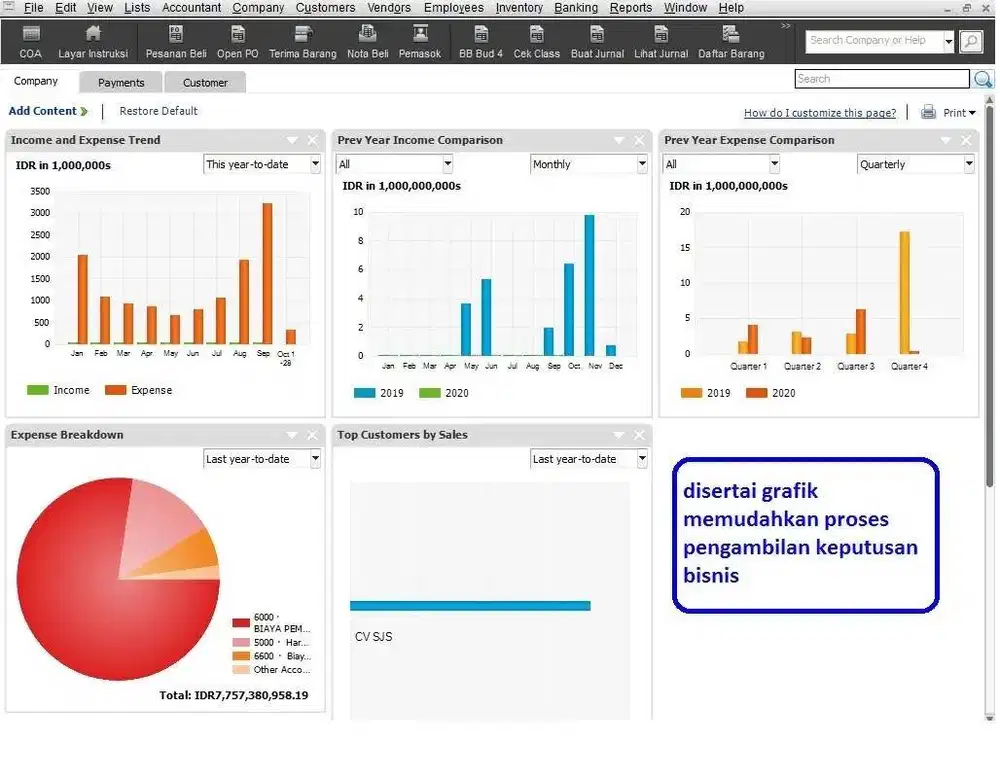Collapse the Top Customers by Sales panel

619,436
